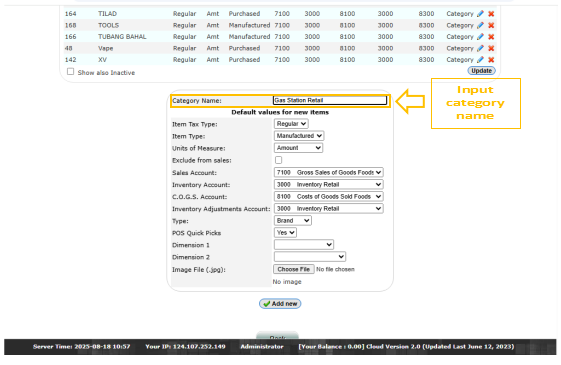Select the Vape name cell
The height and width of the screenshot is (365, 561).
[106, 48]
